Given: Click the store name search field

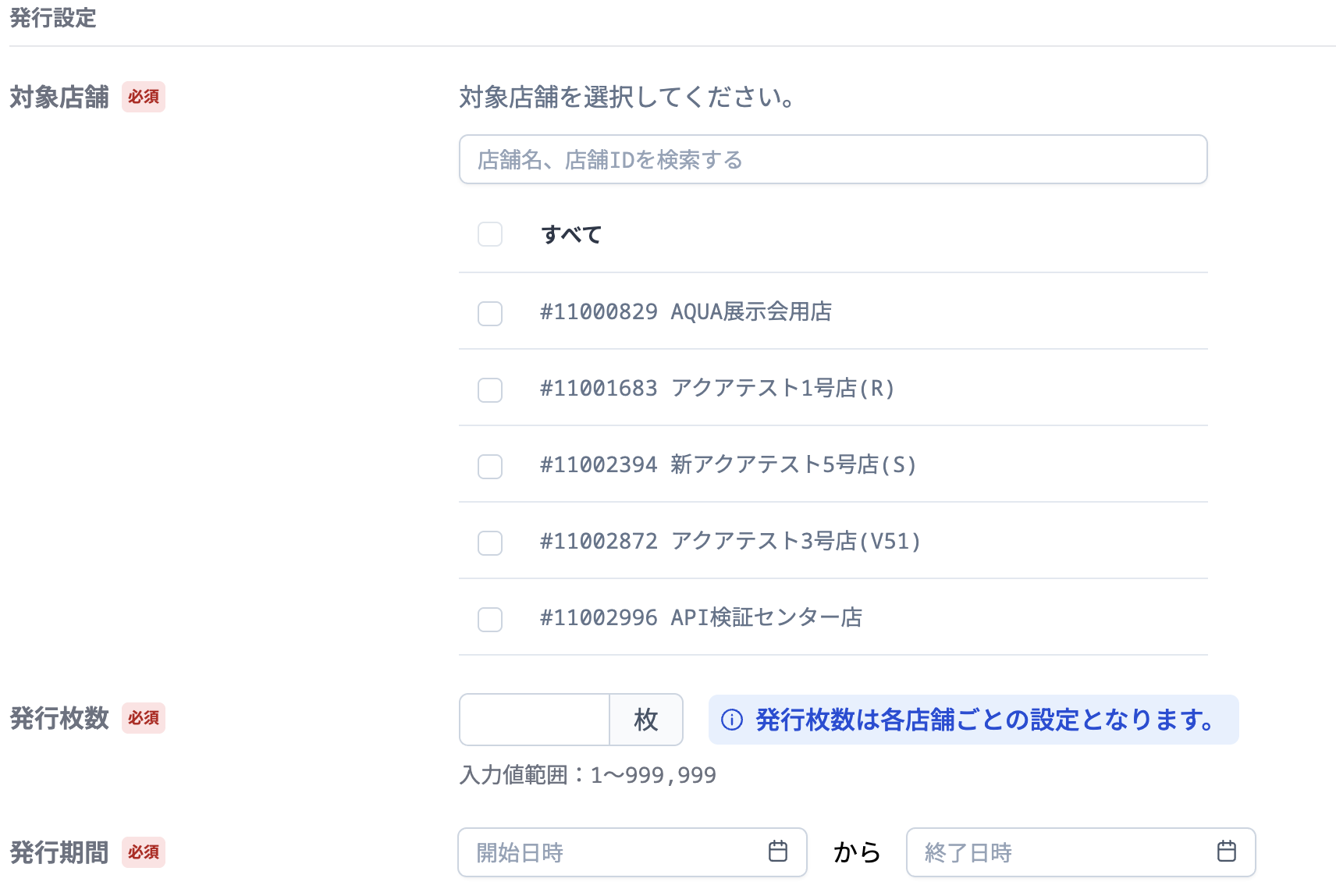Looking at the screenshot, I should coord(832,159).
